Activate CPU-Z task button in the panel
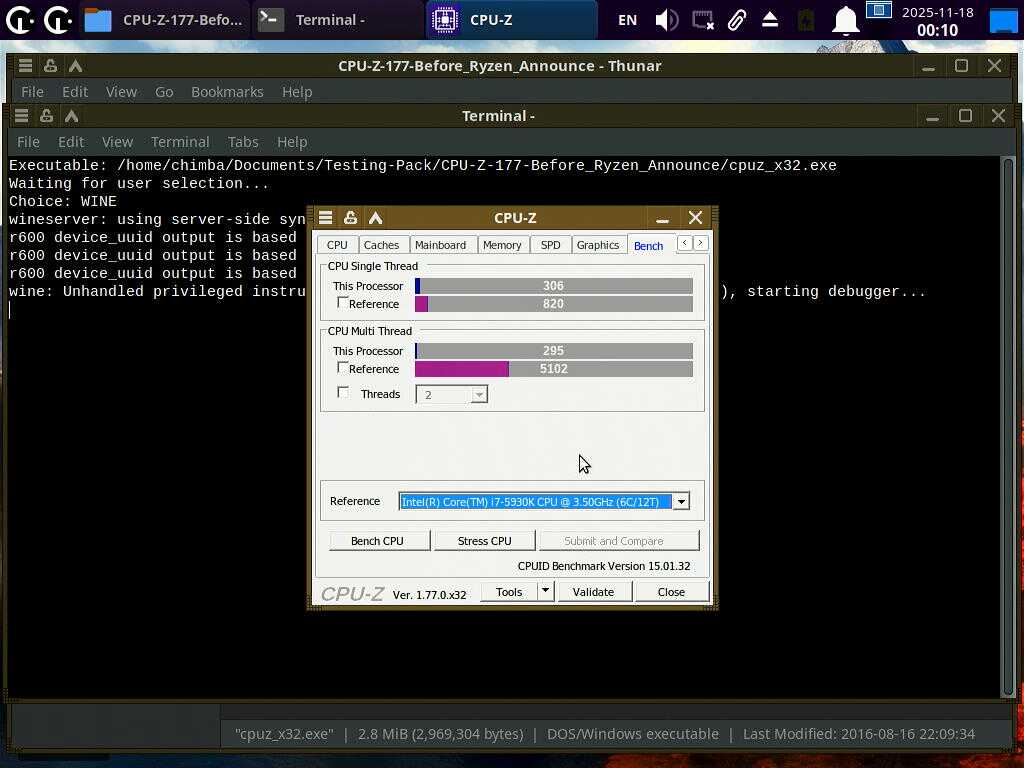The width and height of the screenshot is (1024, 768). [x=511, y=20]
